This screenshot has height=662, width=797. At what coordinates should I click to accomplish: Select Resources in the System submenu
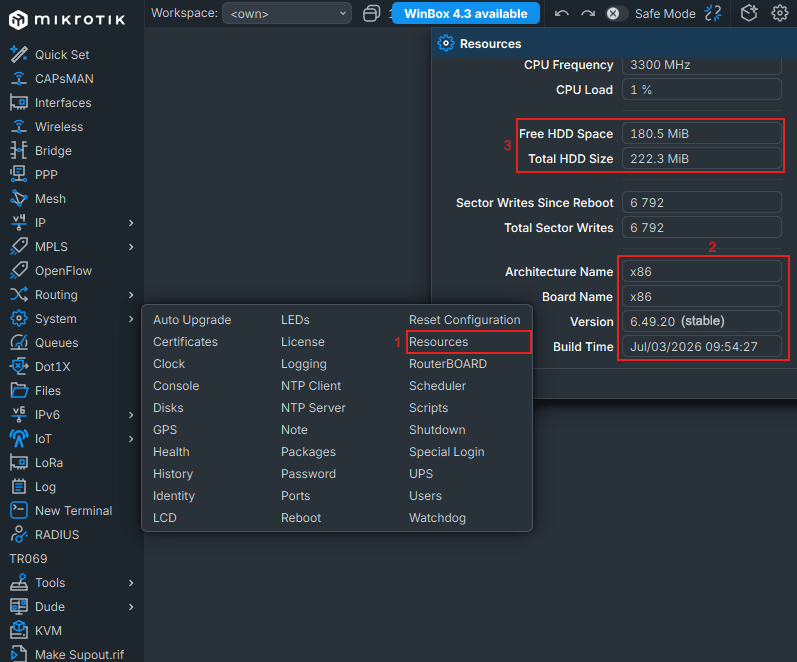click(438, 342)
